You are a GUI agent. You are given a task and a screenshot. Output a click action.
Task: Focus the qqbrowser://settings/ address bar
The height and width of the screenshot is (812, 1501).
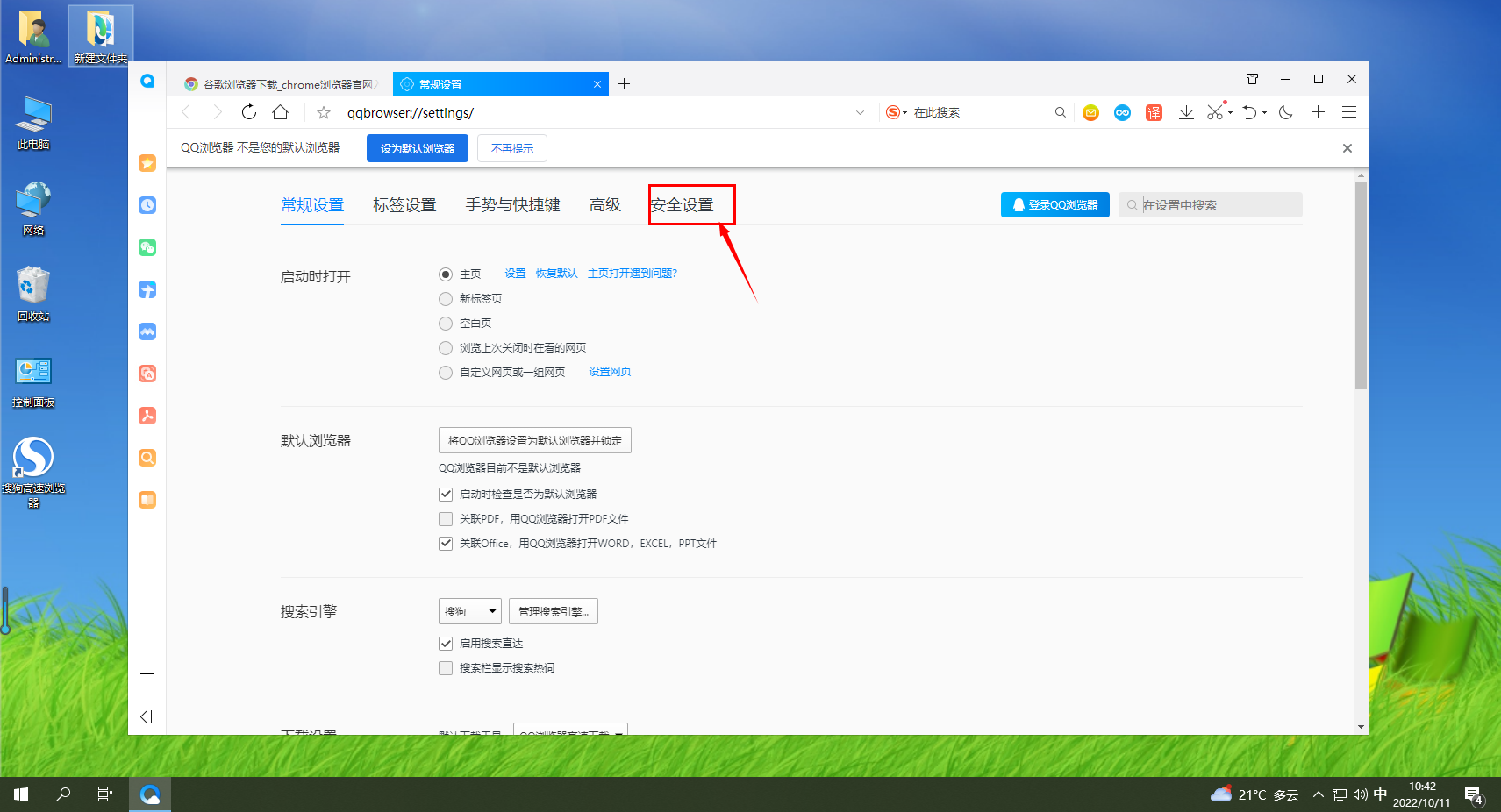(x=592, y=112)
